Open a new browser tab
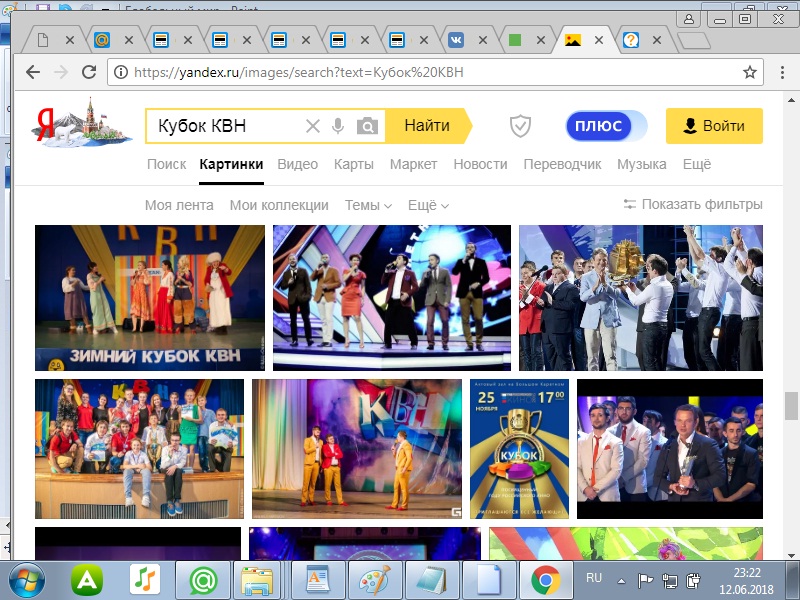Screen dimensions: 800x600 click(692, 40)
